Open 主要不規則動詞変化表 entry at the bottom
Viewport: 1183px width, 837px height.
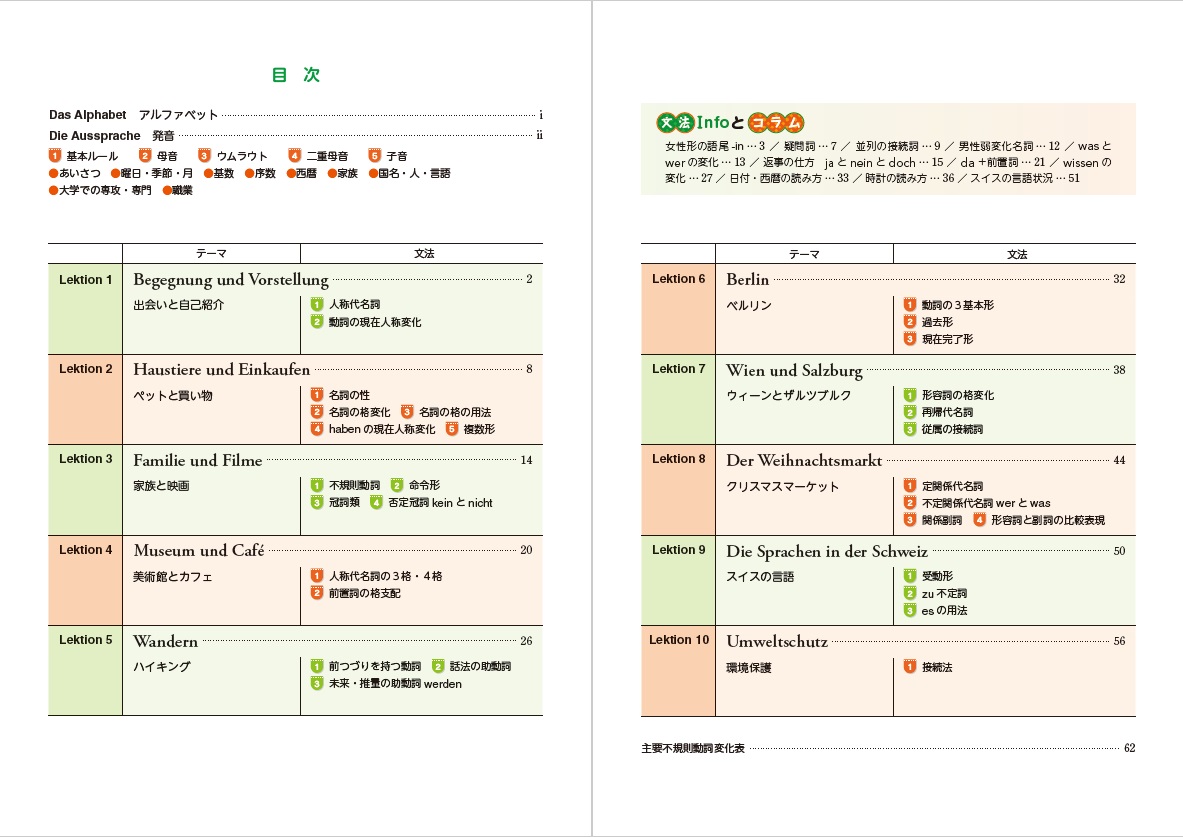[693, 748]
